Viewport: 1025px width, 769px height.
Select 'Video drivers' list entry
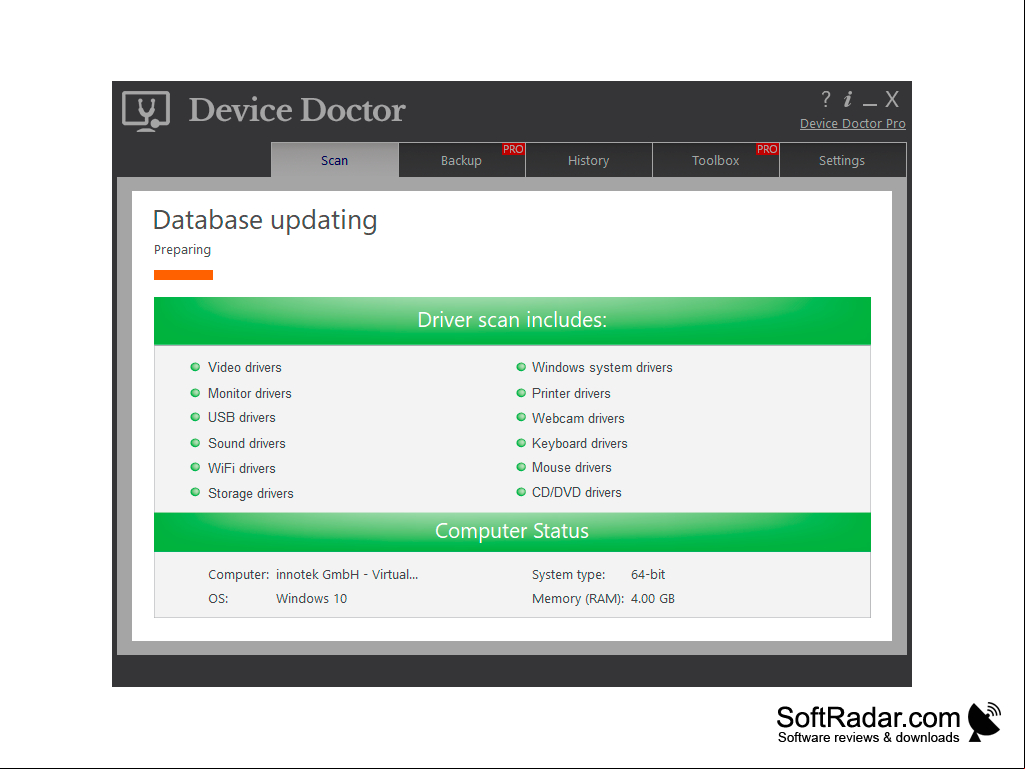coord(244,367)
